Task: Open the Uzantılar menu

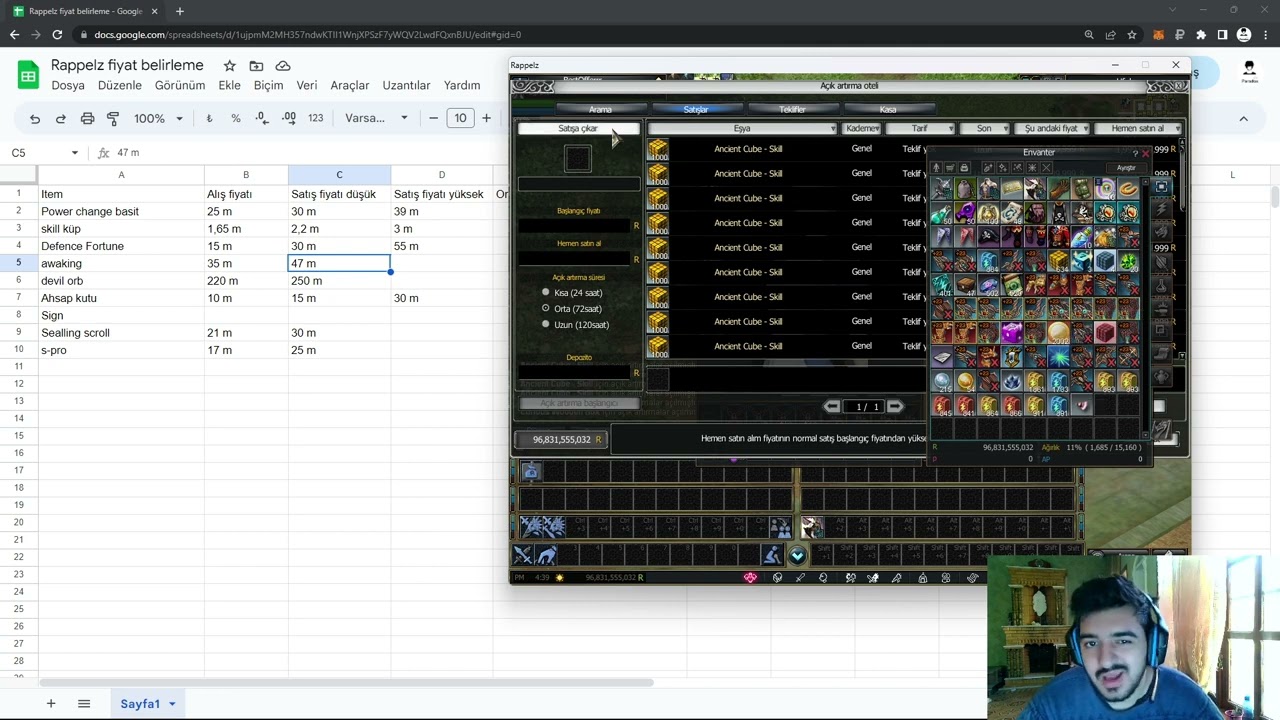Action: click(x=406, y=86)
